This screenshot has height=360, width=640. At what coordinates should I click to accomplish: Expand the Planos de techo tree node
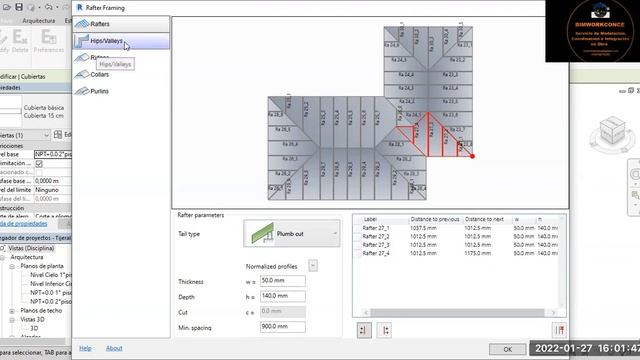pyautogui.click(x=12, y=311)
